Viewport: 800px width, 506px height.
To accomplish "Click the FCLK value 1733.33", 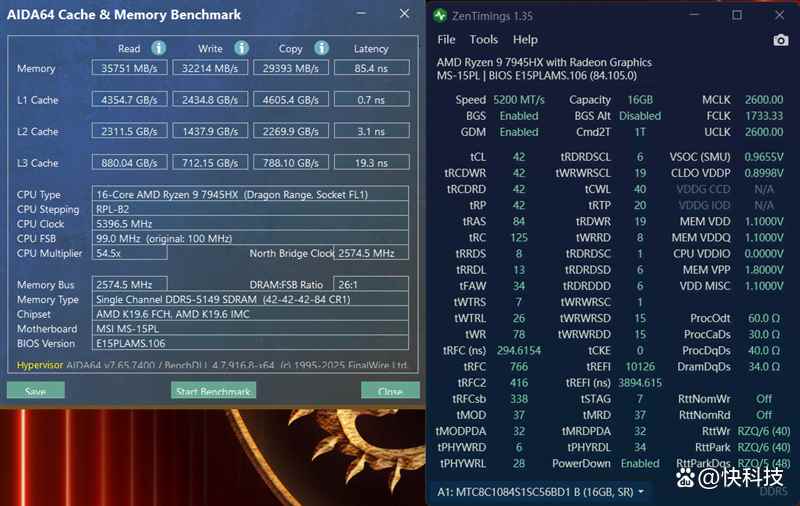I will (x=763, y=116).
